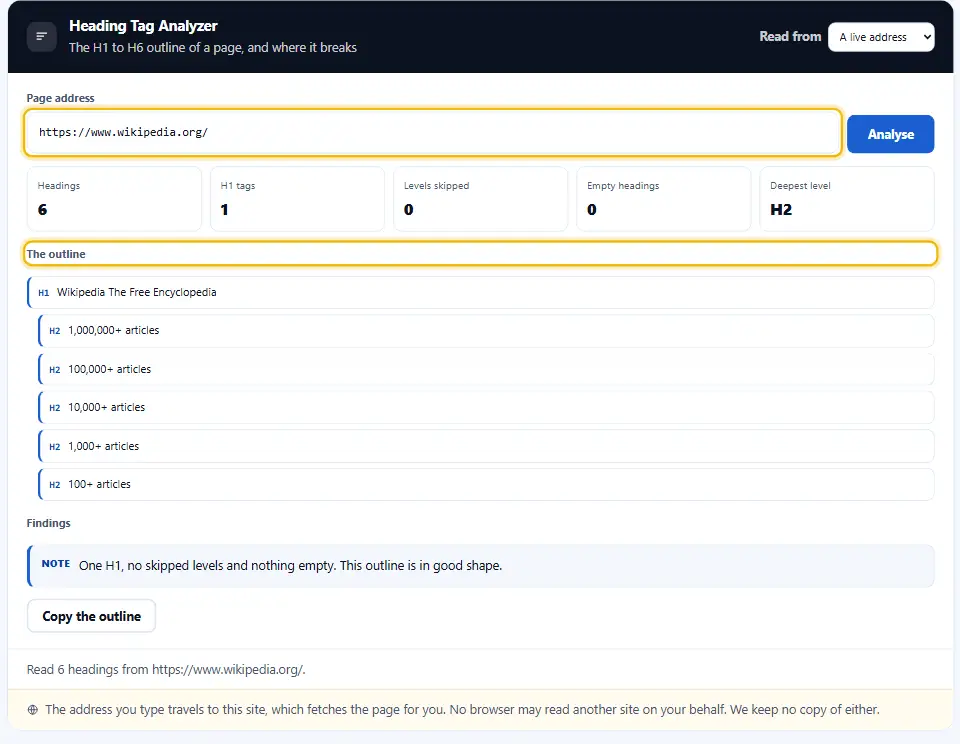
Task: Focus the Page address input field
Action: pyautogui.click(x=433, y=132)
